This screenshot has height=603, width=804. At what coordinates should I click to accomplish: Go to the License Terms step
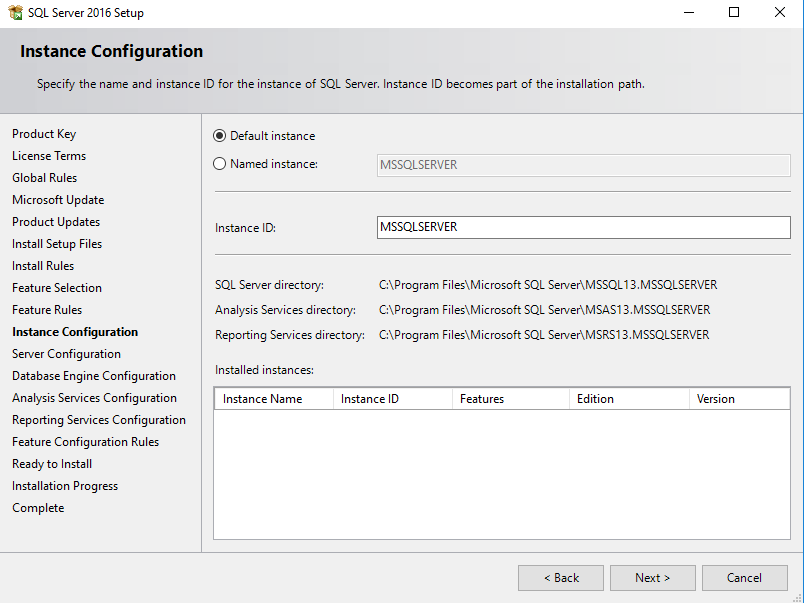click(x=49, y=156)
